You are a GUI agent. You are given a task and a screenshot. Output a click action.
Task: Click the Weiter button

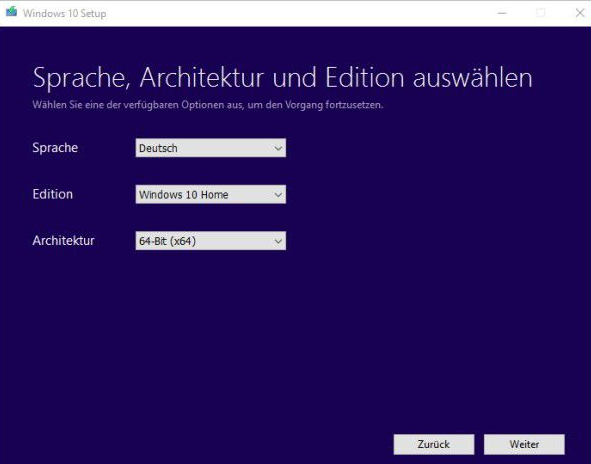tap(524, 444)
